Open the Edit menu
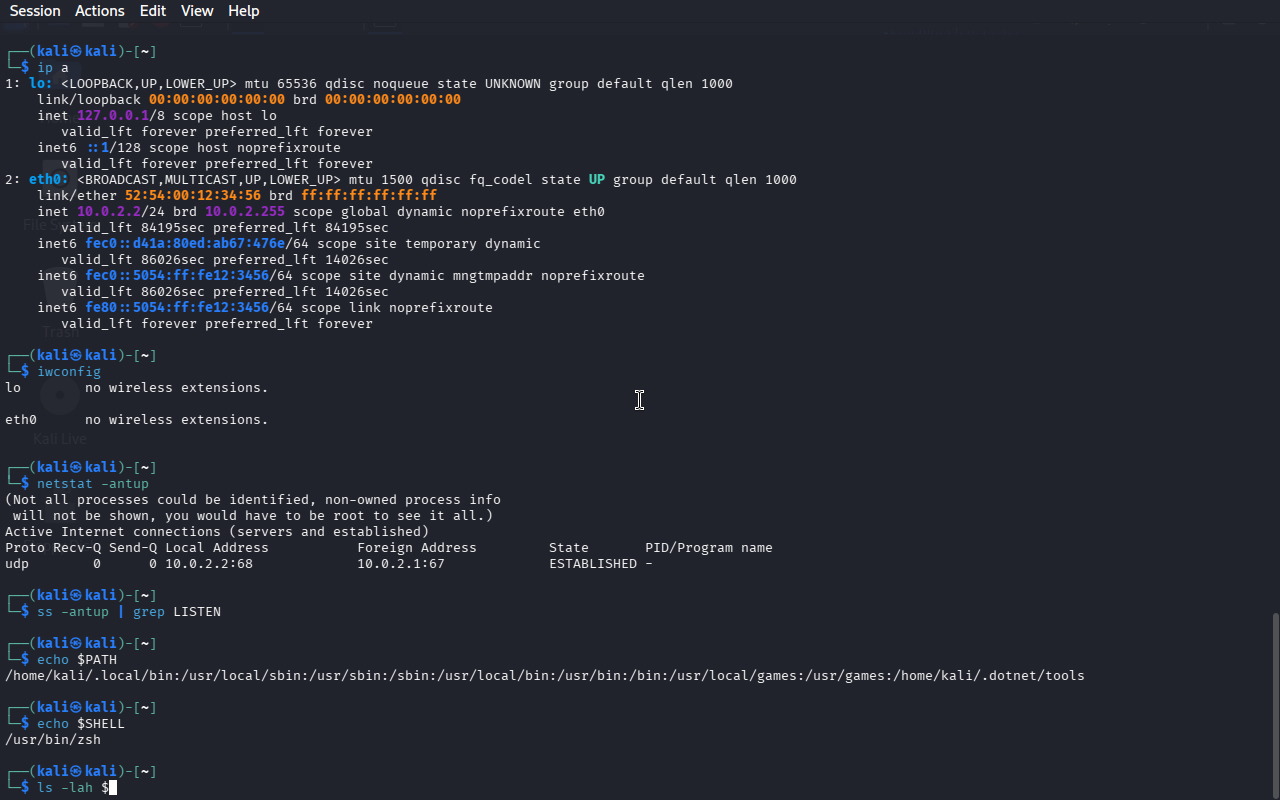The width and height of the screenshot is (1280, 800). click(153, 11)
